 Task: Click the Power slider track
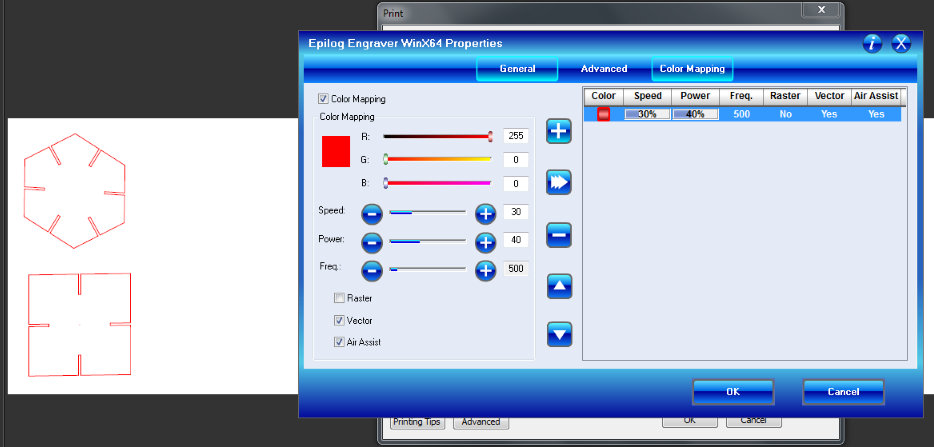pyautogui.click(x=428, y=241)
